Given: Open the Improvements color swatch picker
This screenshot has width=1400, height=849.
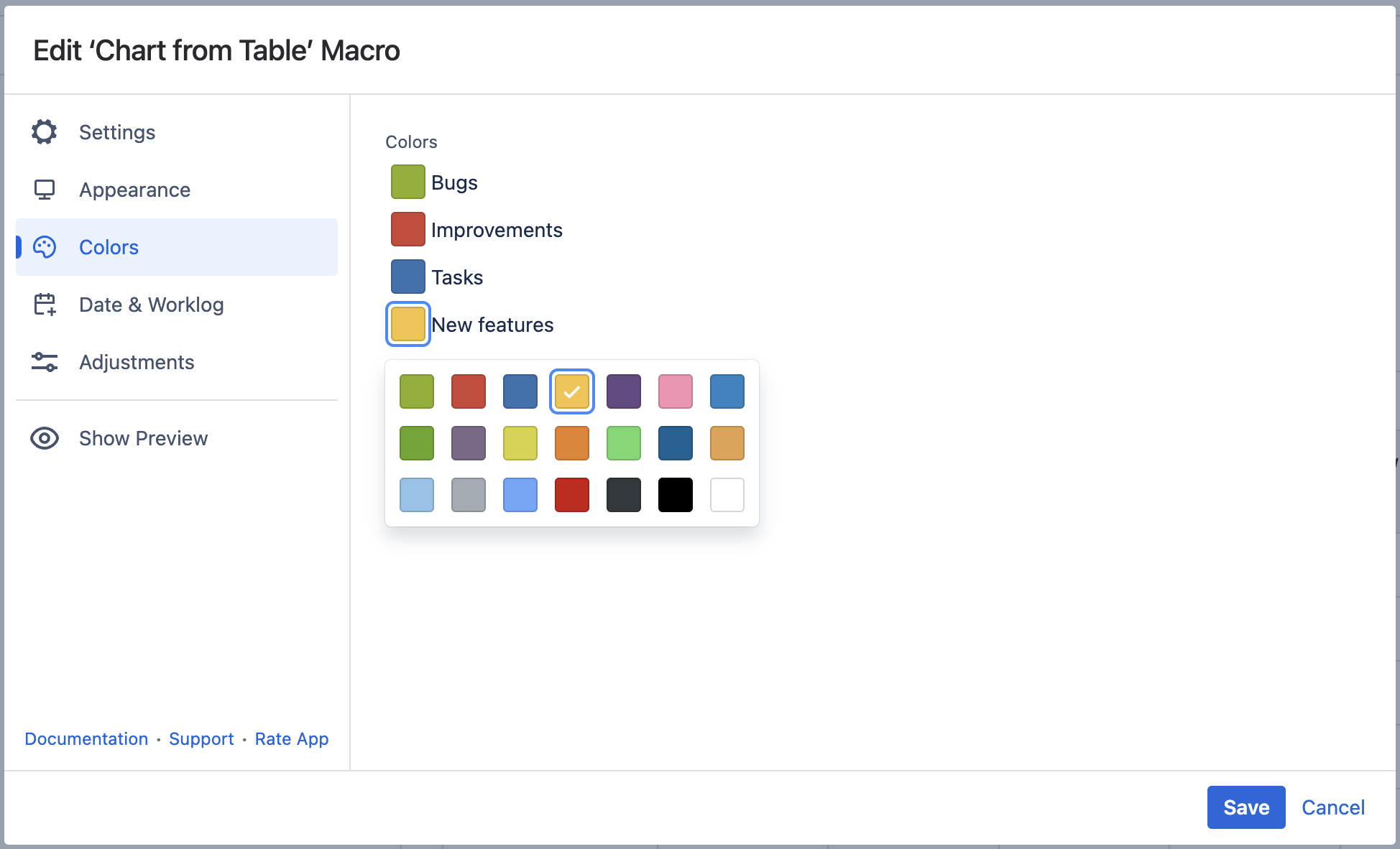Looking at the screenshot, I should [407, 229].
